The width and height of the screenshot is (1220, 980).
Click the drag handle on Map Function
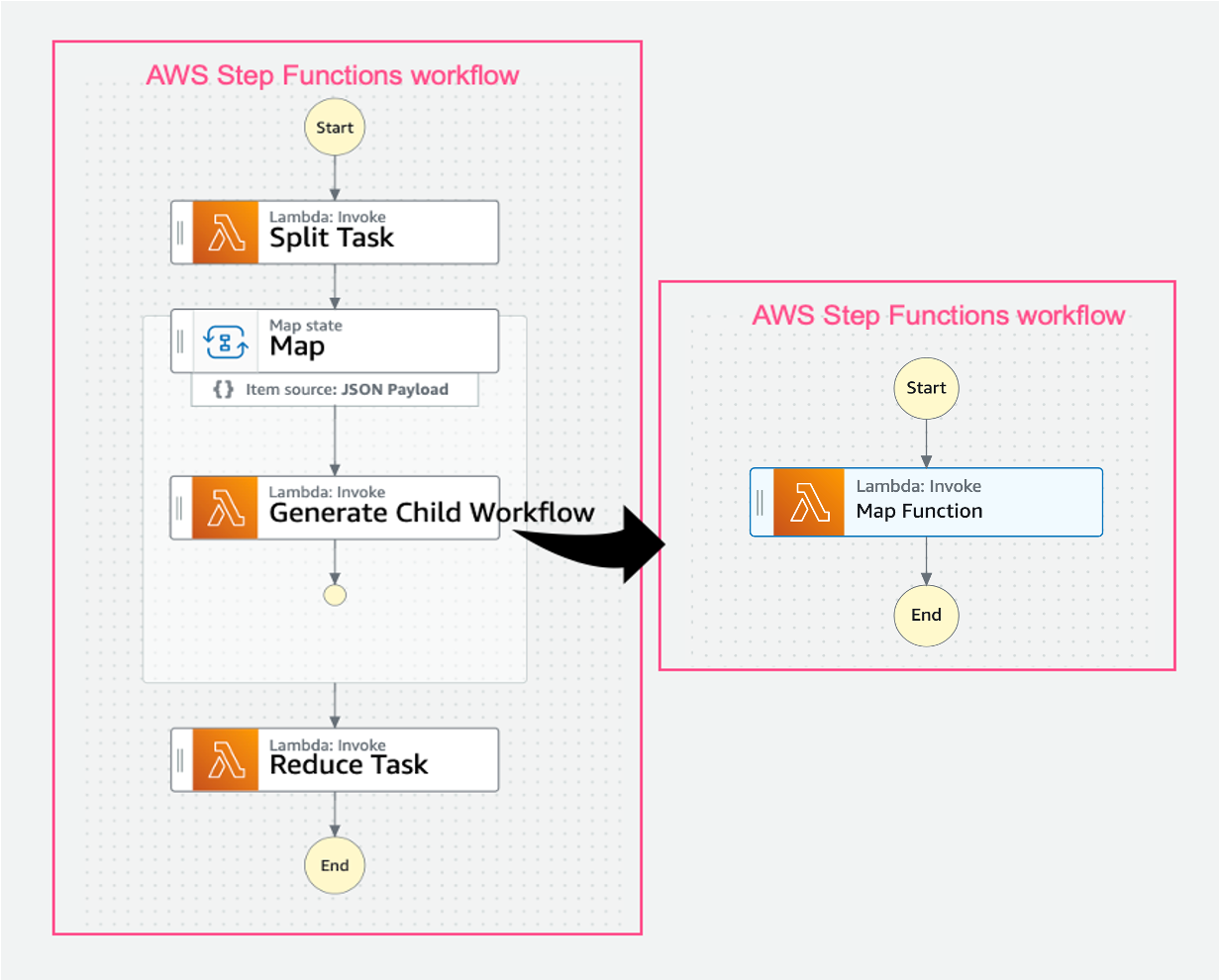point(760,503)
